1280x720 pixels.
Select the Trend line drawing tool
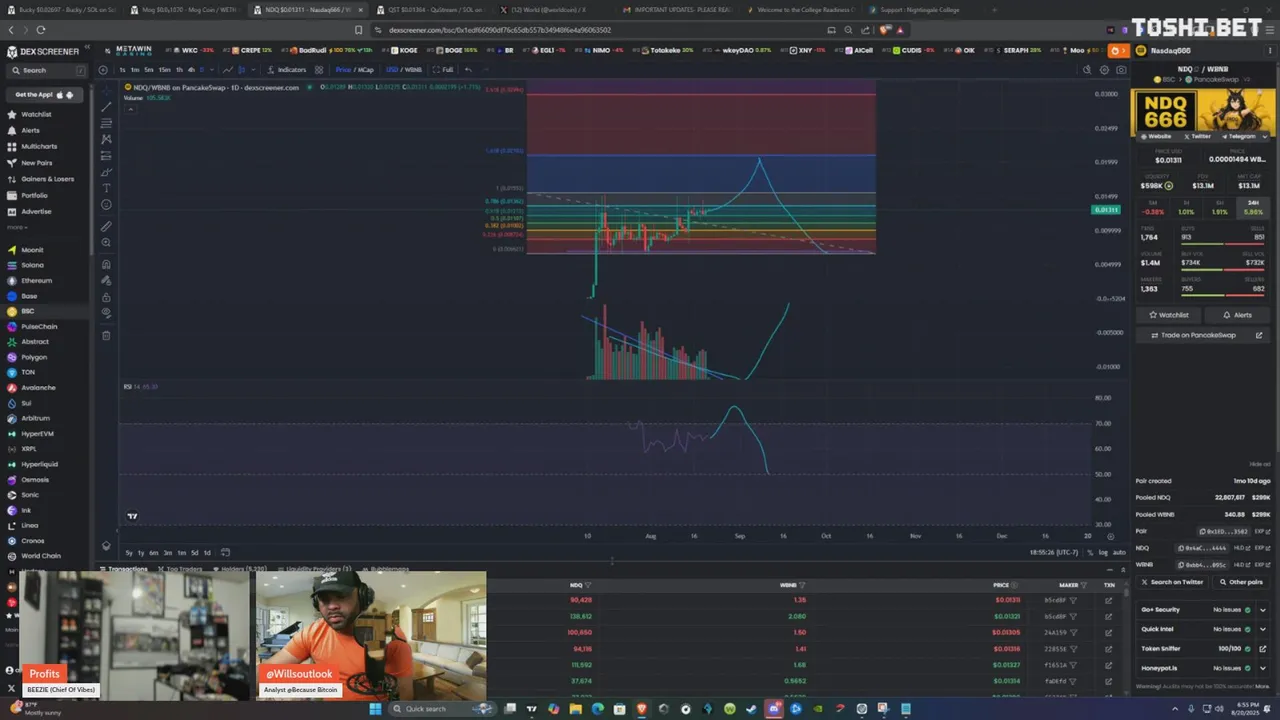(106, 107)
